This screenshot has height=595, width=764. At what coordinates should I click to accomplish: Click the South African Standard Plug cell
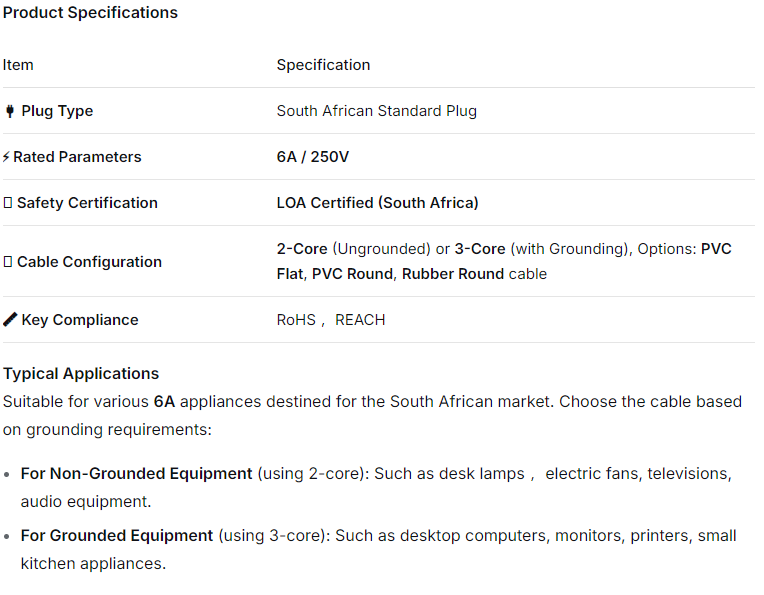pyautogui.click(x=376, y=111)
